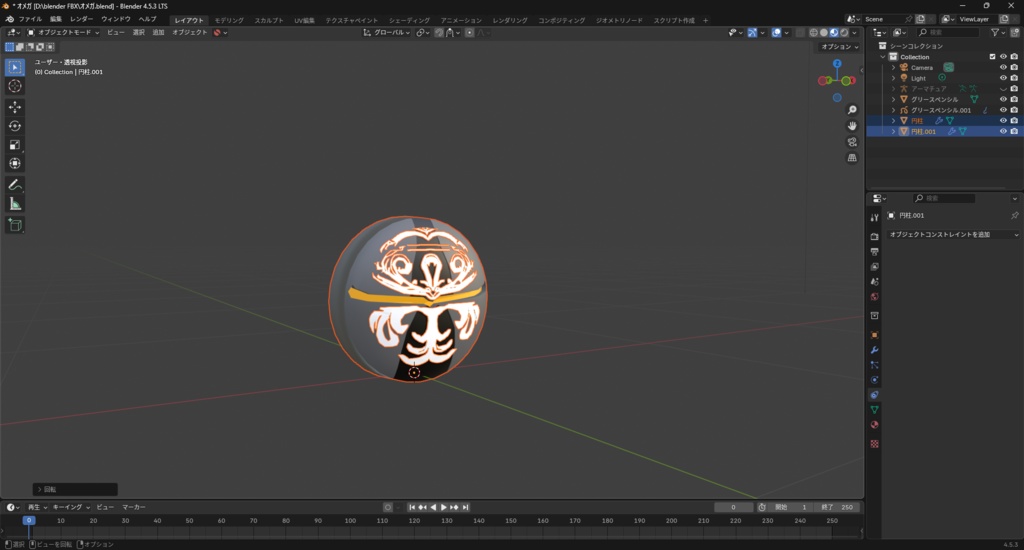Image resolution: width=1024 pixels, height=550 pixels.
Task: Open the Texture properties tab
Action: pos(874,444)
